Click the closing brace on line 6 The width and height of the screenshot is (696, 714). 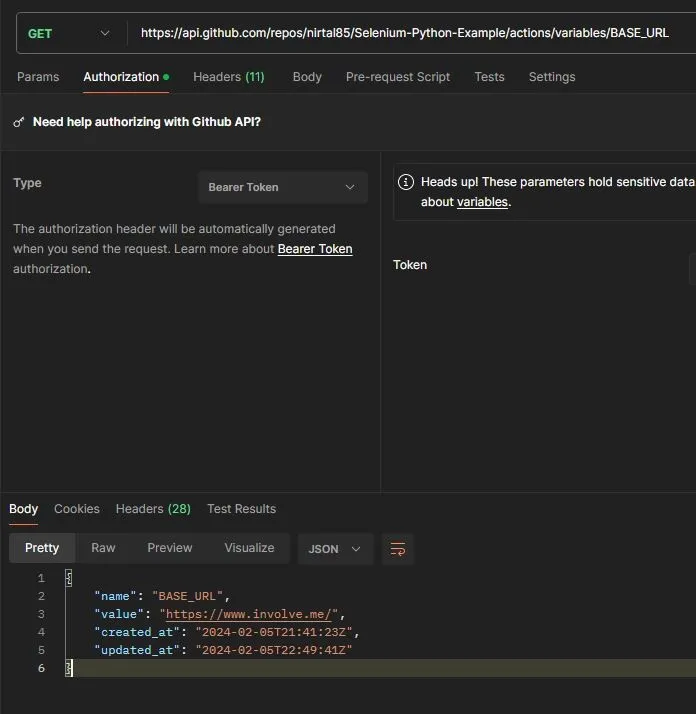pyautogui.click(x=68, y=668)
